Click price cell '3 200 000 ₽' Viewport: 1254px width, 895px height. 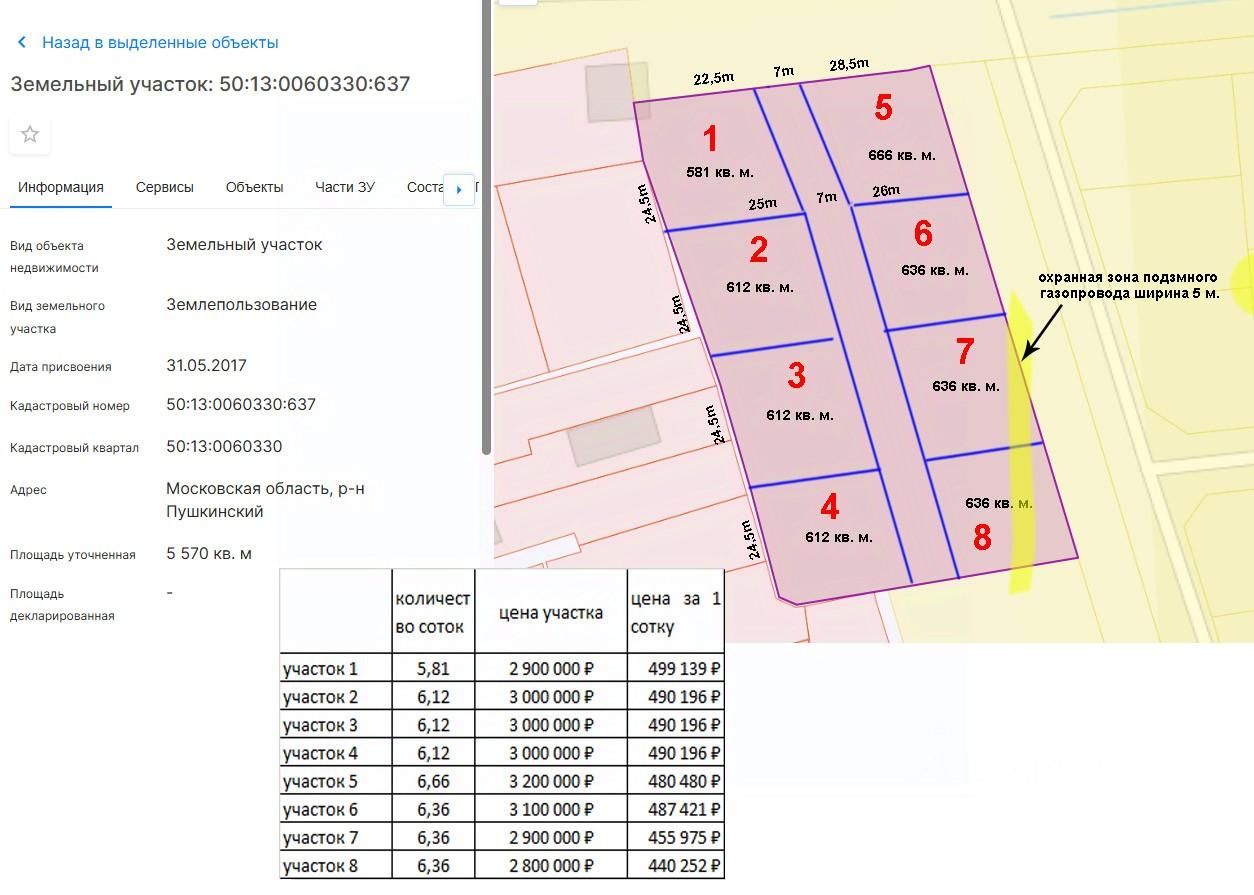551,781
